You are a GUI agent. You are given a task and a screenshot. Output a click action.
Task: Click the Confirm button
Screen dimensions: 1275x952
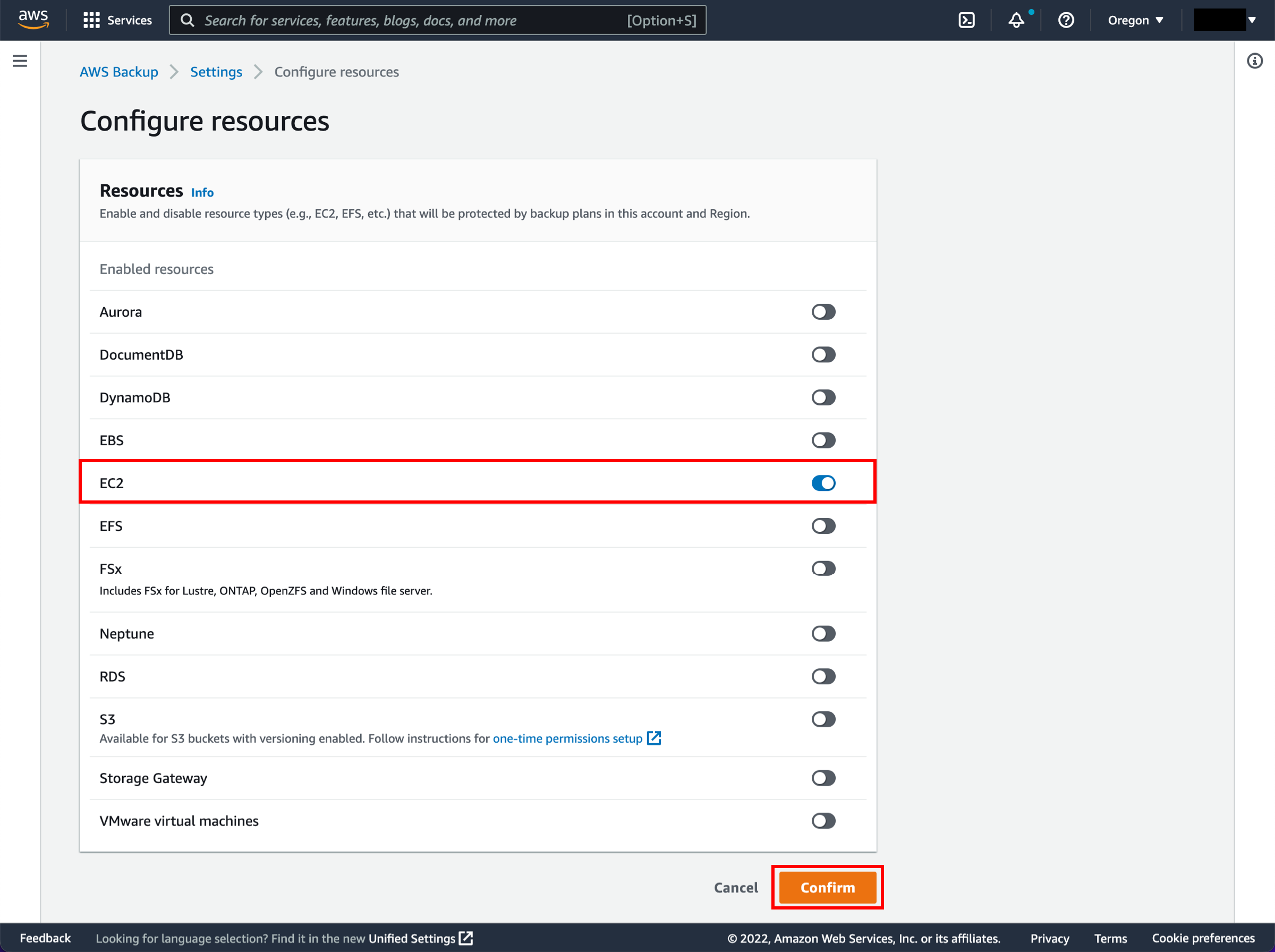click(827, 888)
